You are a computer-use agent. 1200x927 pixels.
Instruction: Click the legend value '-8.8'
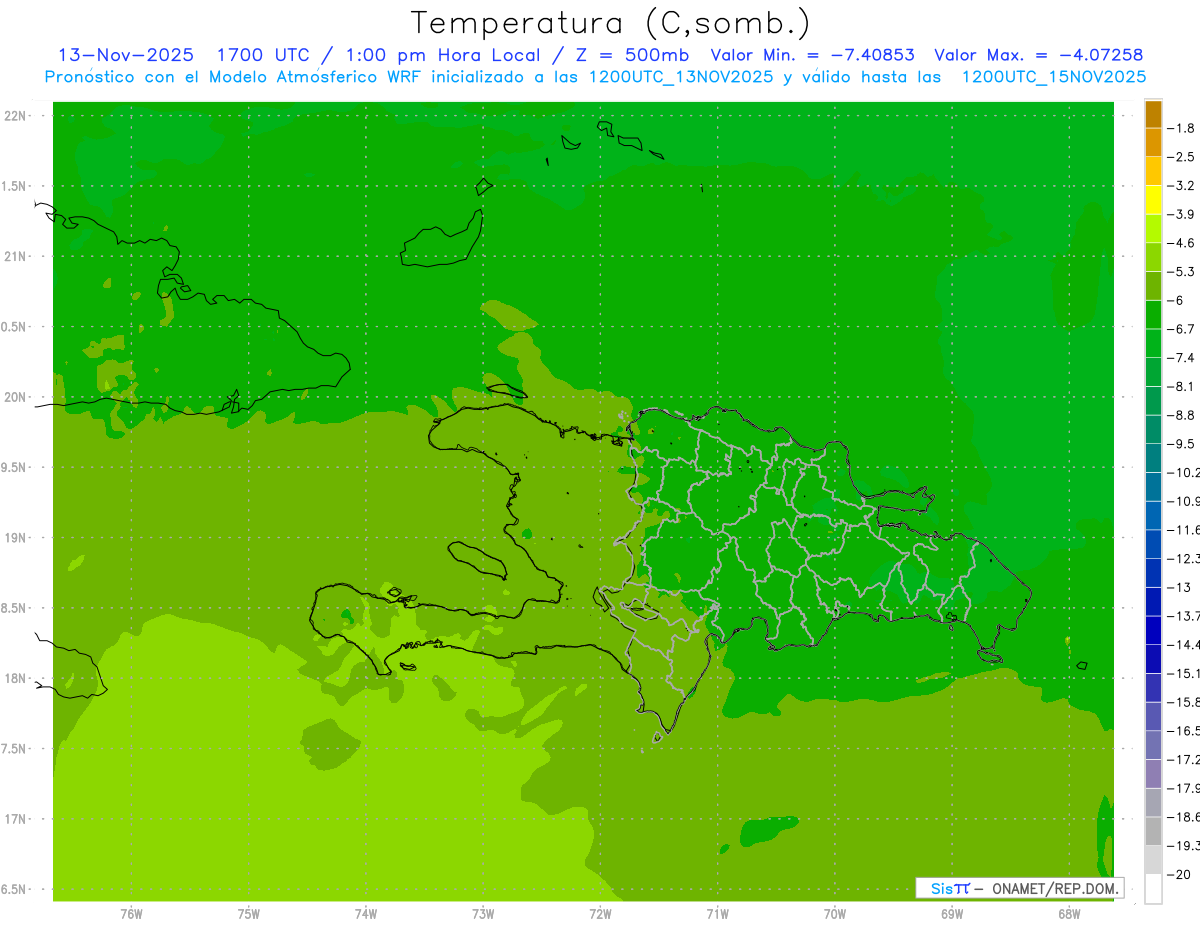click(1181, 415)
